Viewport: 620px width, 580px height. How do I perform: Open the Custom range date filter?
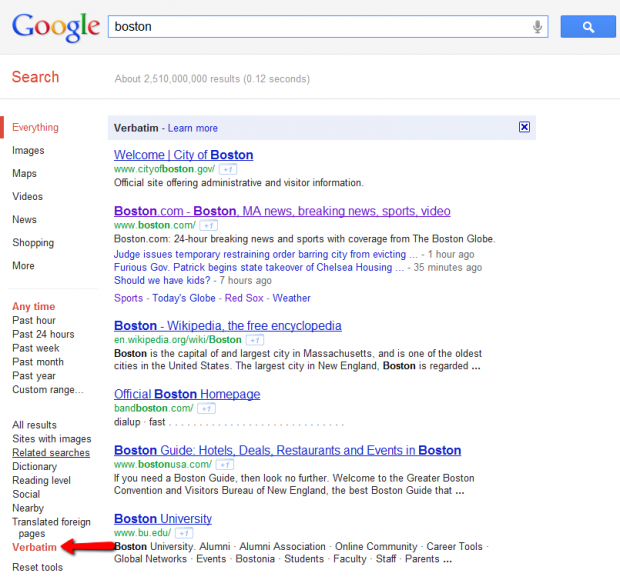coord(48,390)
